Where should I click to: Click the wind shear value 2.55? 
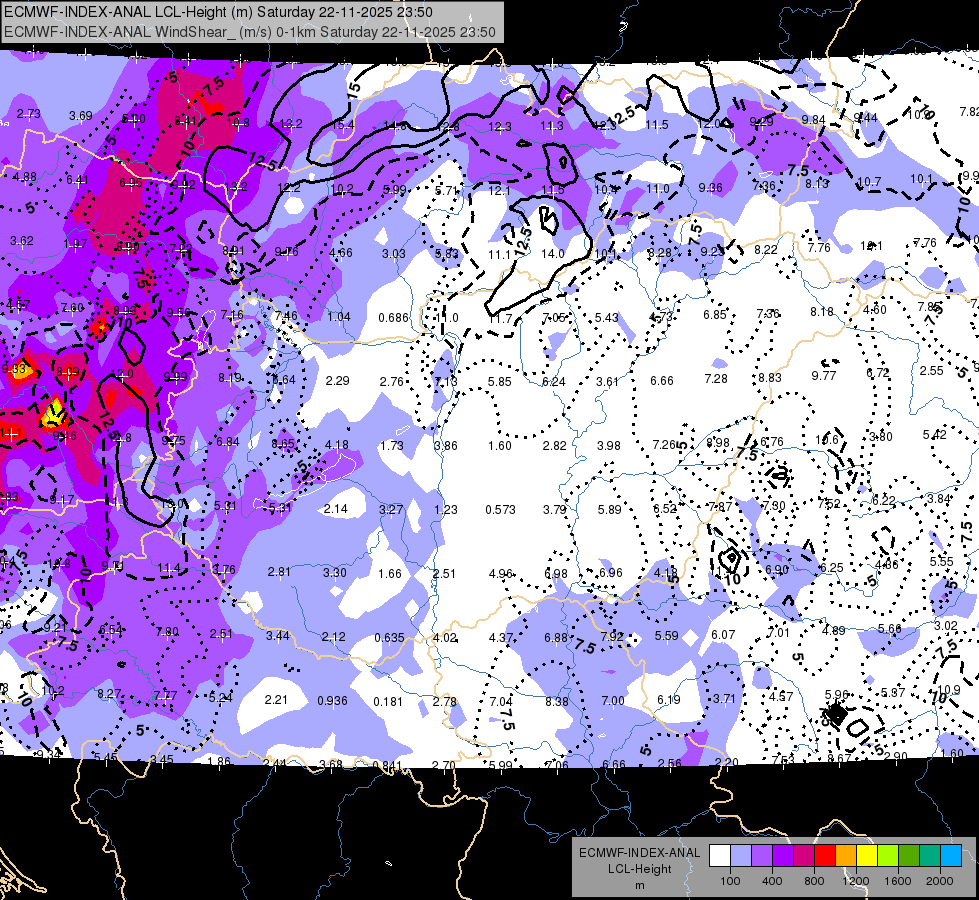[x=932, y=370]
